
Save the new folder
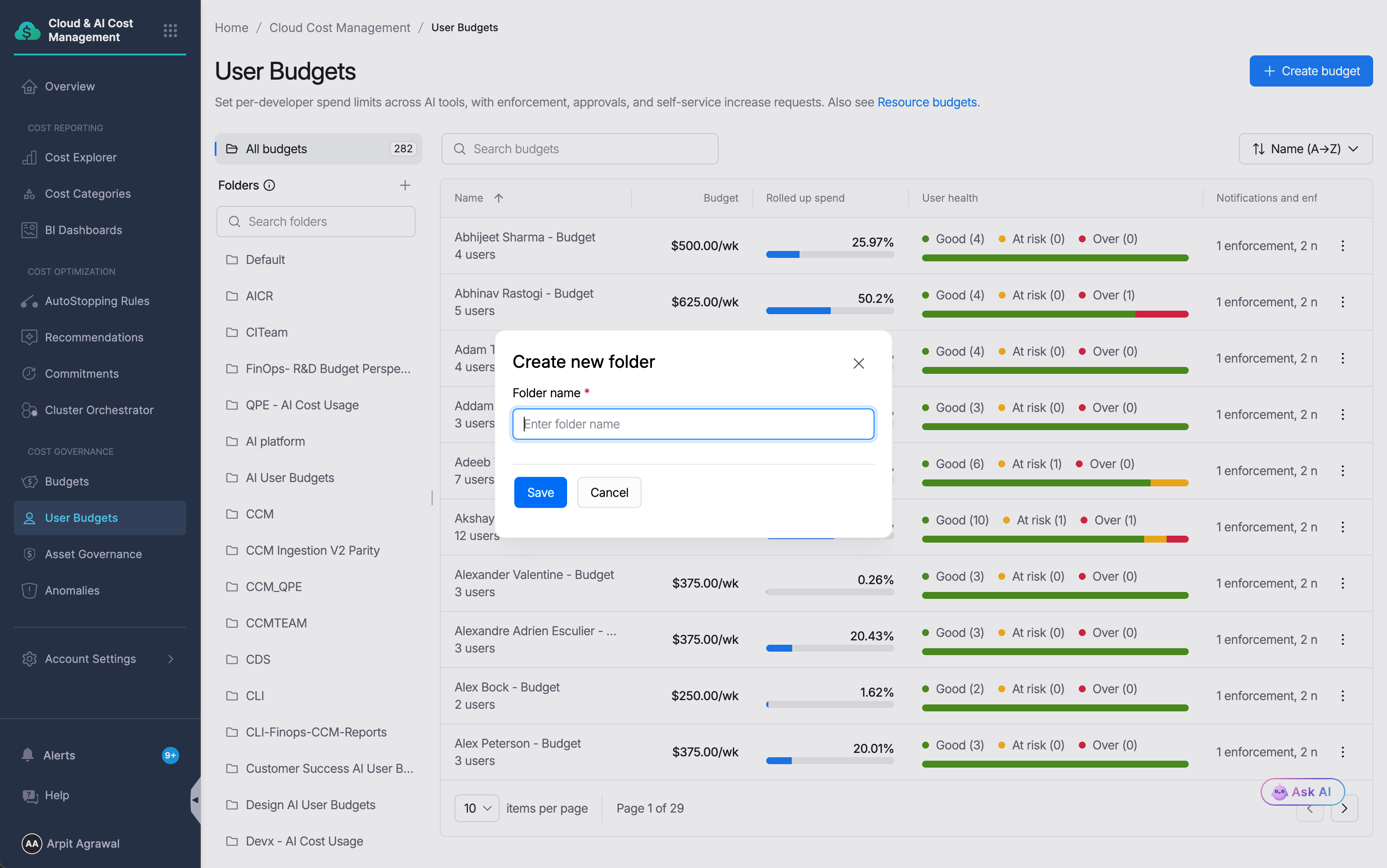click(x=540, y=492)
